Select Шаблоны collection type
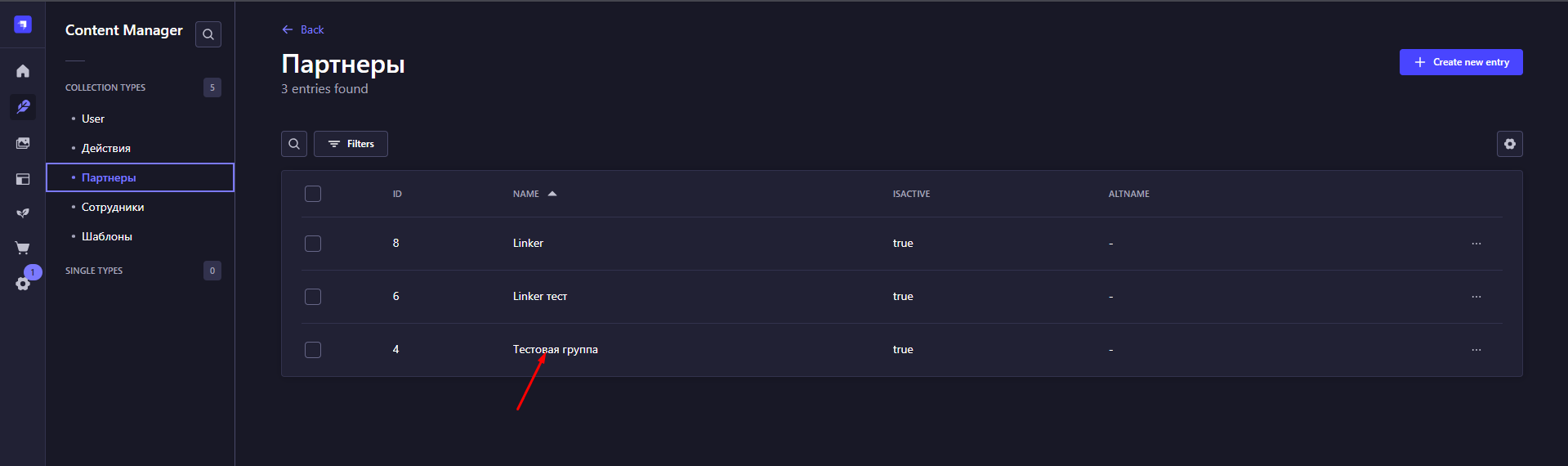Image resolution: width=1568 pixels, height=466 pixels. (107, 236)
